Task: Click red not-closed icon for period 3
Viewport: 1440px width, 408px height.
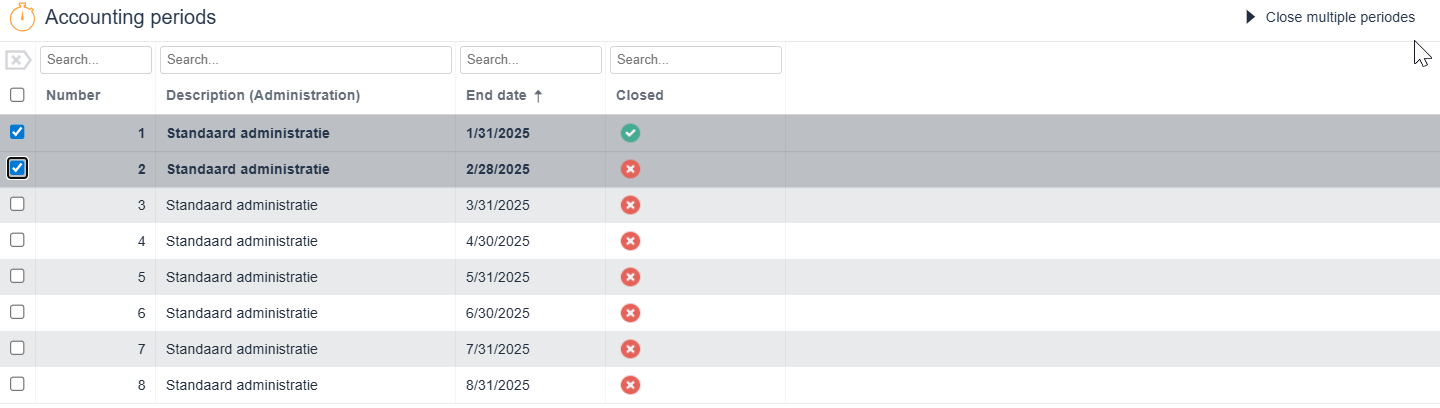Action: tap(630, 205)
